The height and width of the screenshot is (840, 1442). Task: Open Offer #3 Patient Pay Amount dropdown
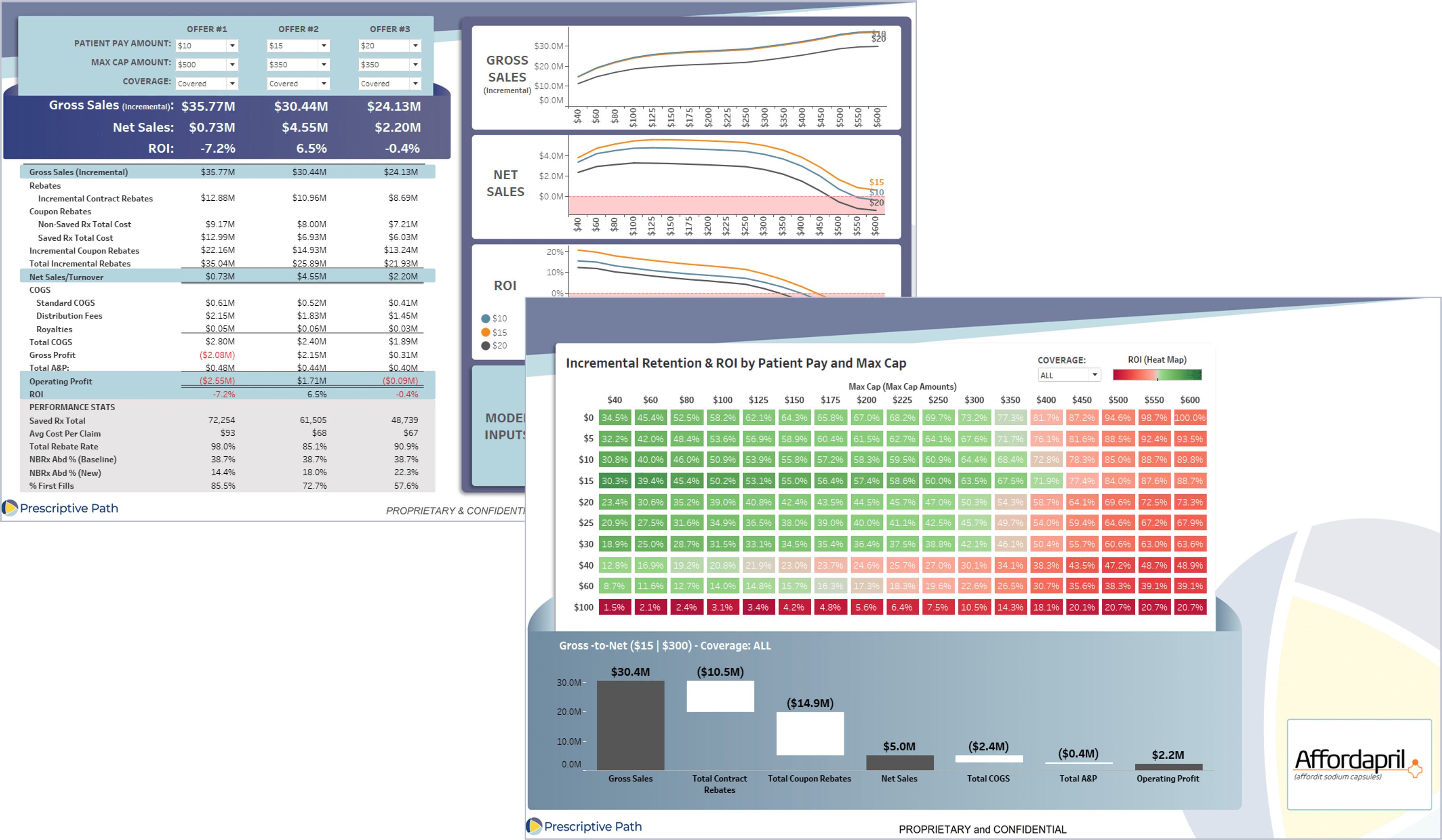point(415,46)
